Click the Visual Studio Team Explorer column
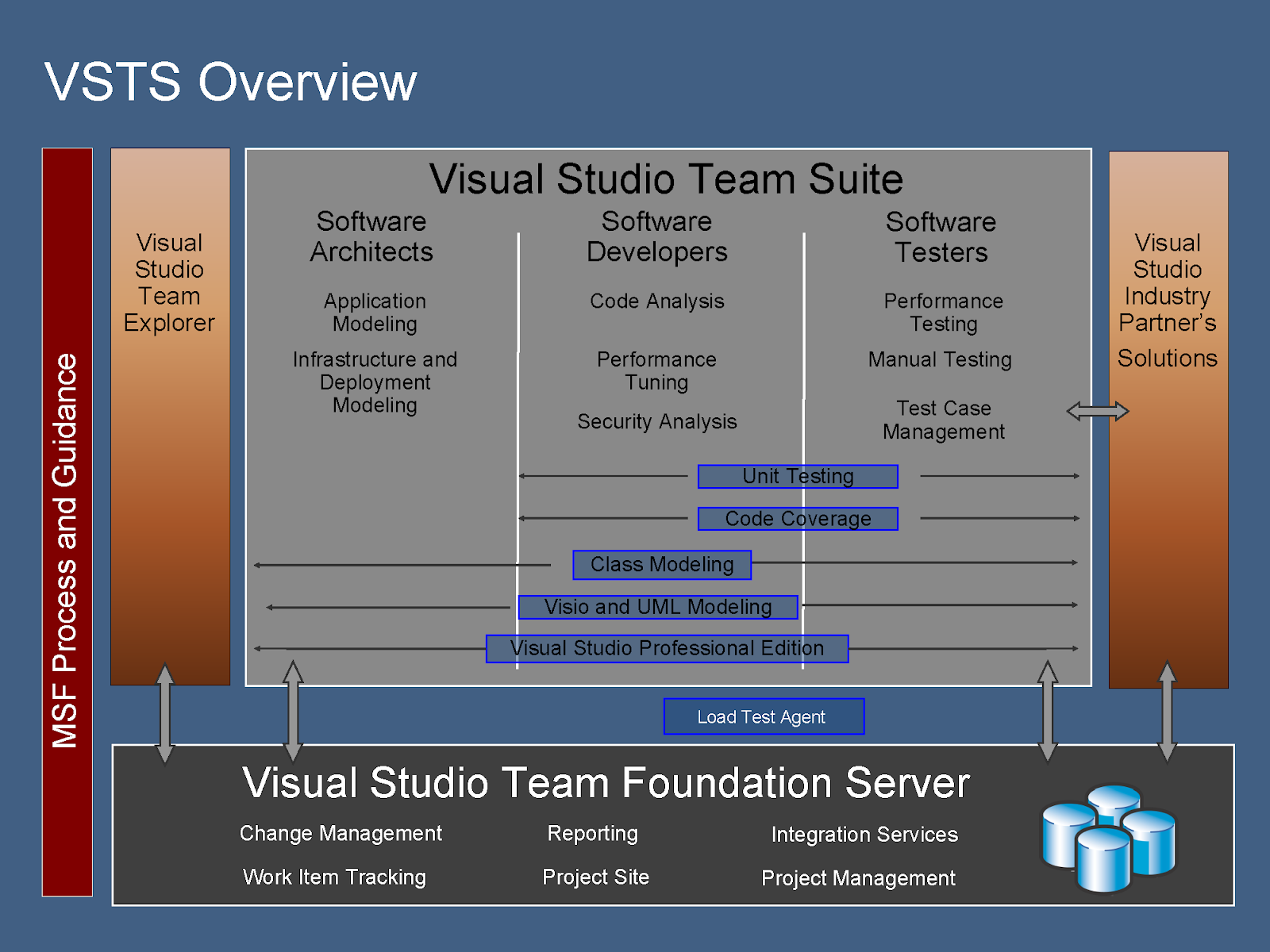 170,416
